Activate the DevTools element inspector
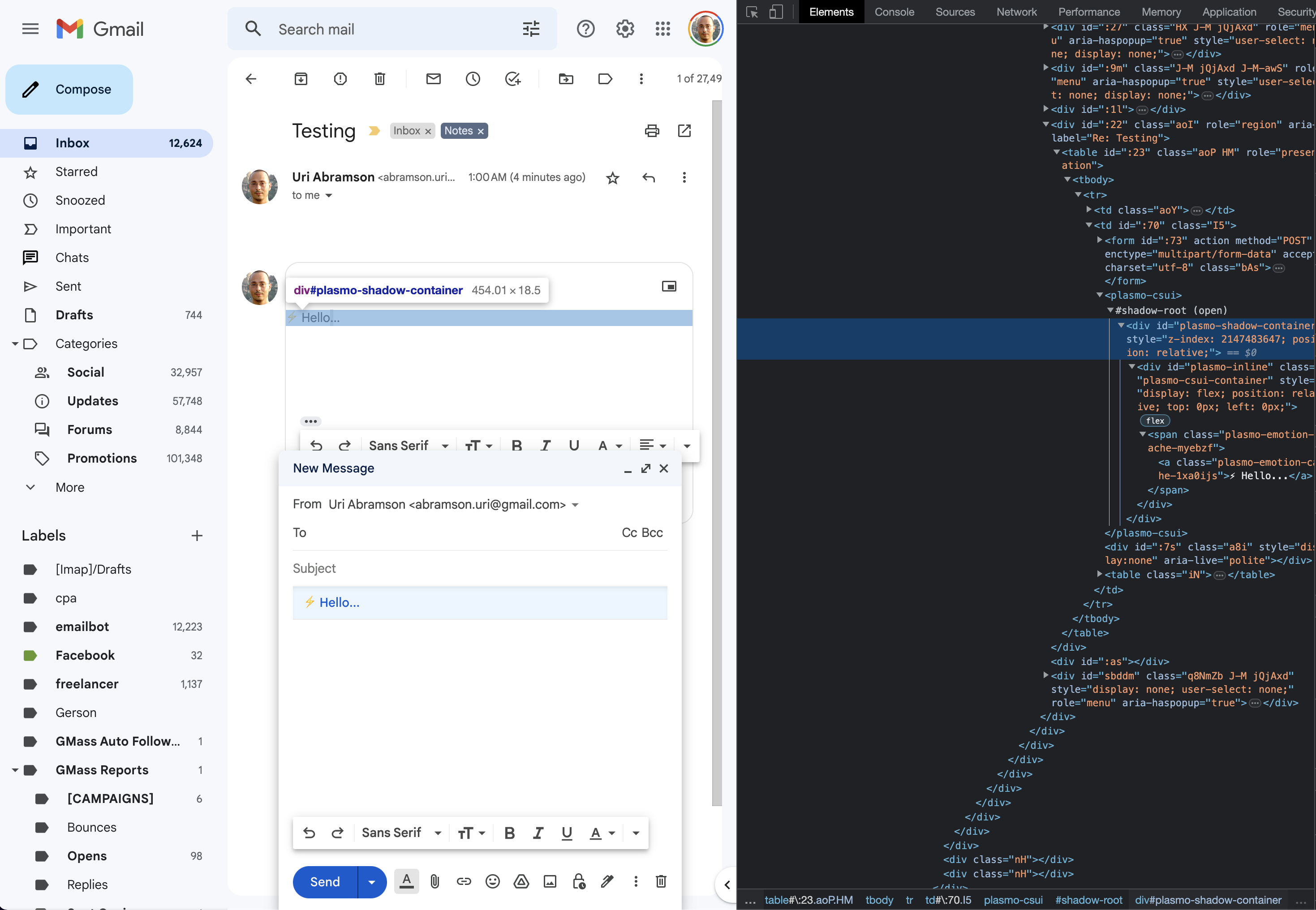 752,11
